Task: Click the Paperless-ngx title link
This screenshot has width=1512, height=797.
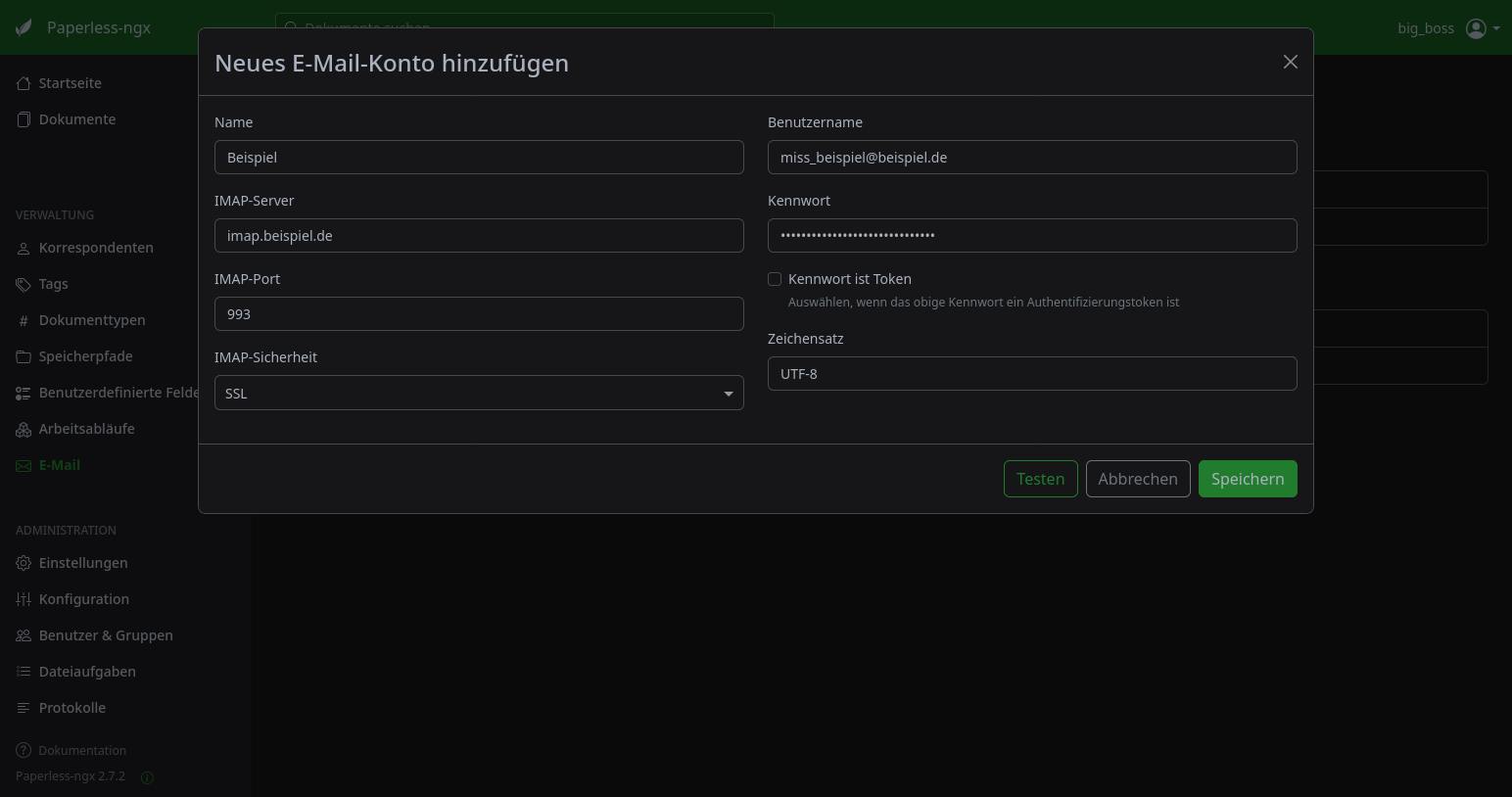Action: click(x=99, y=27)
